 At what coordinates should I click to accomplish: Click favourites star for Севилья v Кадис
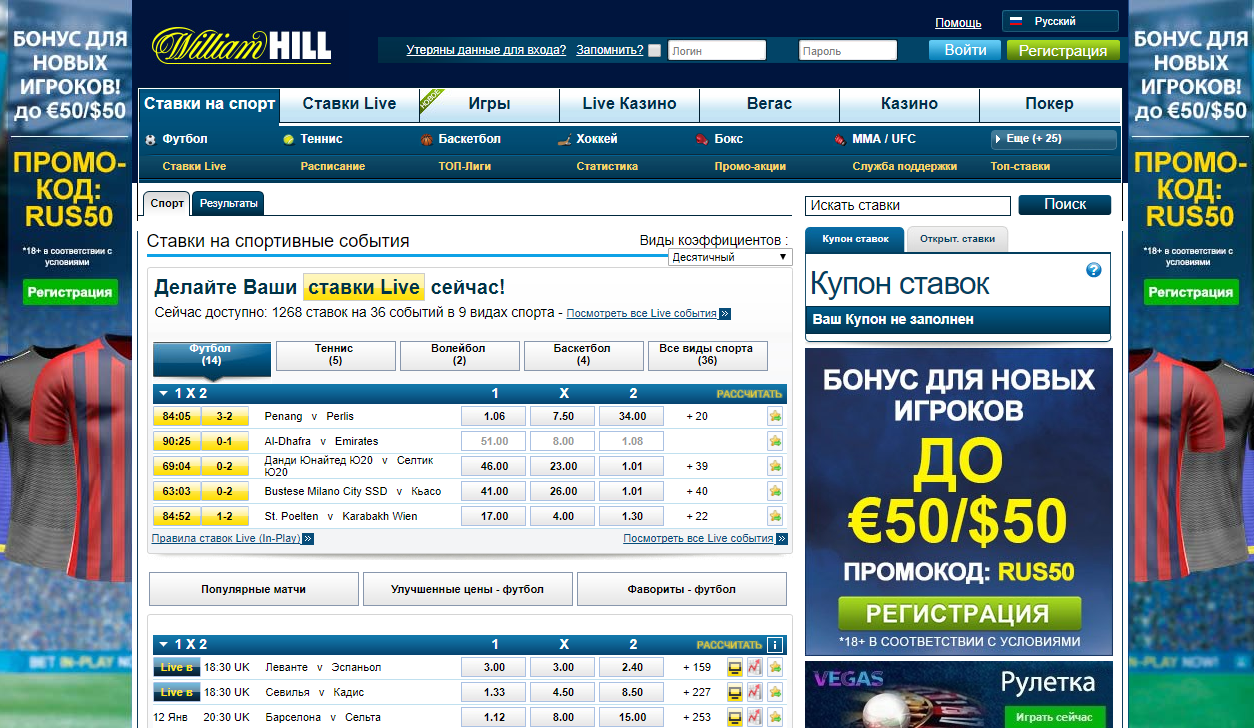(775, 692)
